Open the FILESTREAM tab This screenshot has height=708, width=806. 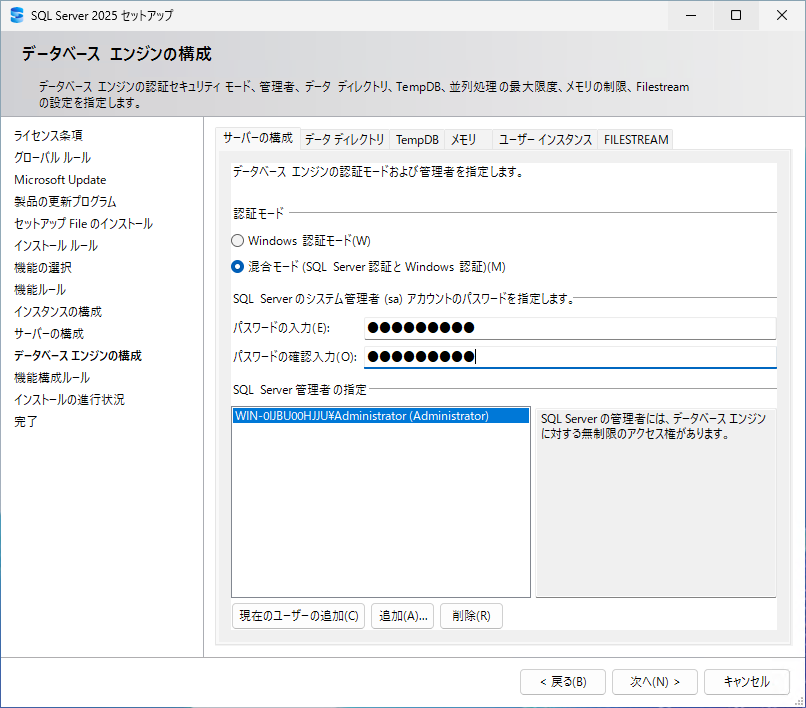pyautogui.click(x=636, y=140)
